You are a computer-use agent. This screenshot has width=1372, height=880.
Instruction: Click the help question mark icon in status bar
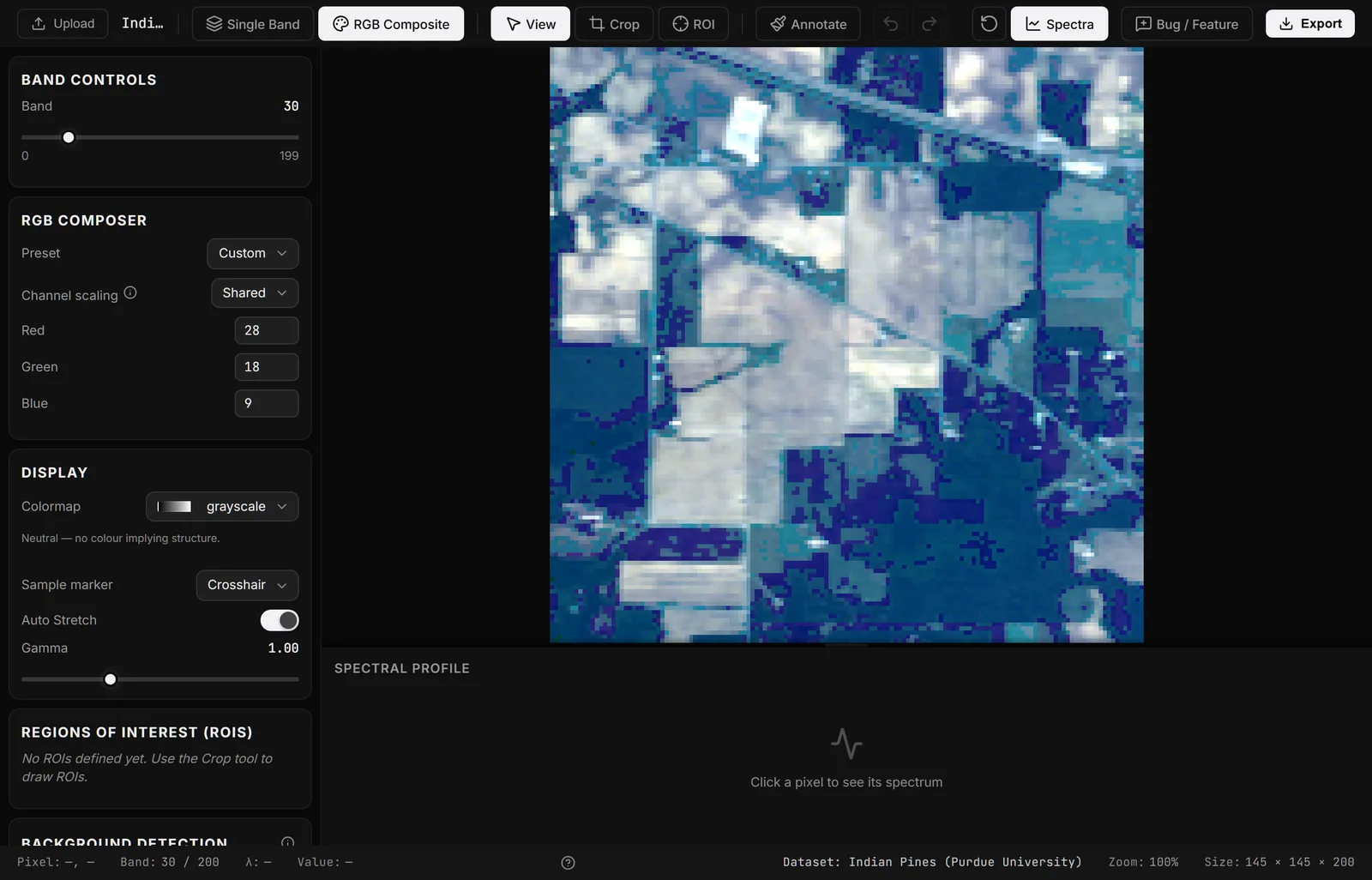[568, 863]
